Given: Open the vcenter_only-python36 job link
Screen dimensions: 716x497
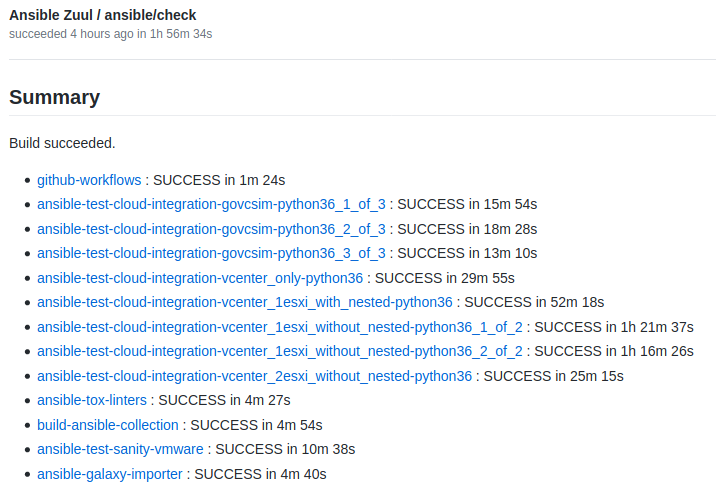Looking at the screenshot, I should pyautogui.click(x=200, y=278).
